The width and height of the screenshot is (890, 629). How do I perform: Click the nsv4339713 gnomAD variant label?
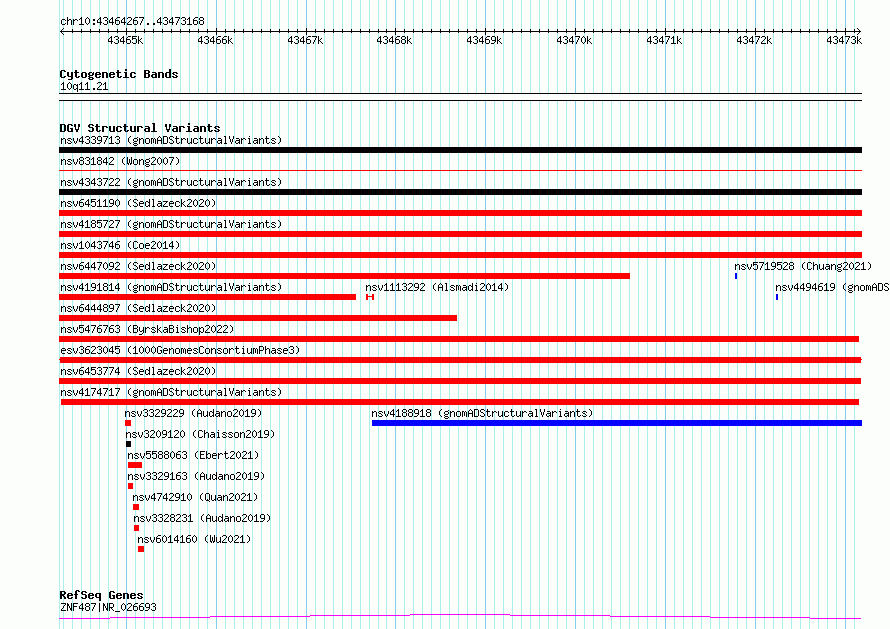(171, 140)
